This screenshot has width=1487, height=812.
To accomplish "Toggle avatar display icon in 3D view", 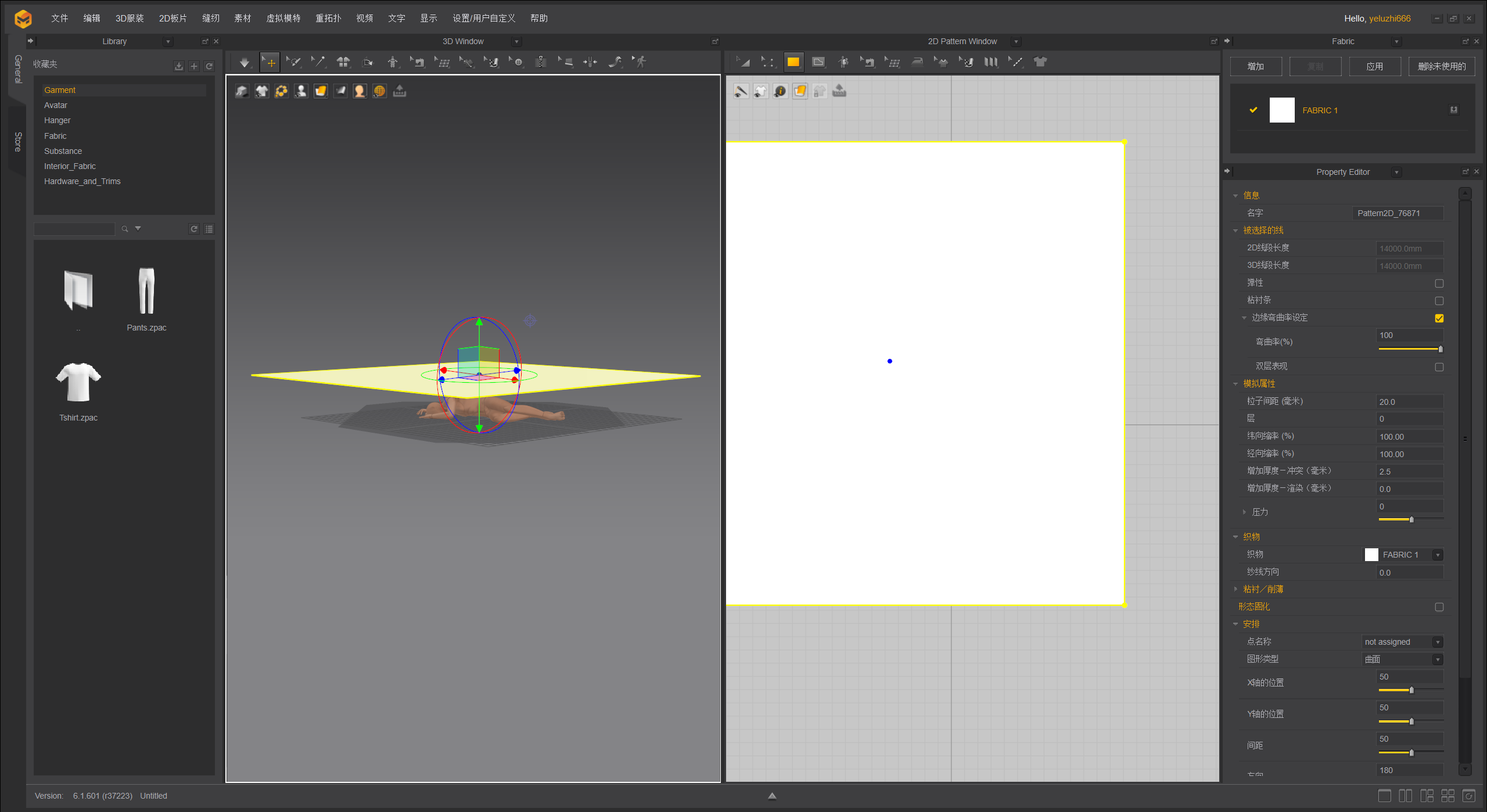I will [301, 91].
